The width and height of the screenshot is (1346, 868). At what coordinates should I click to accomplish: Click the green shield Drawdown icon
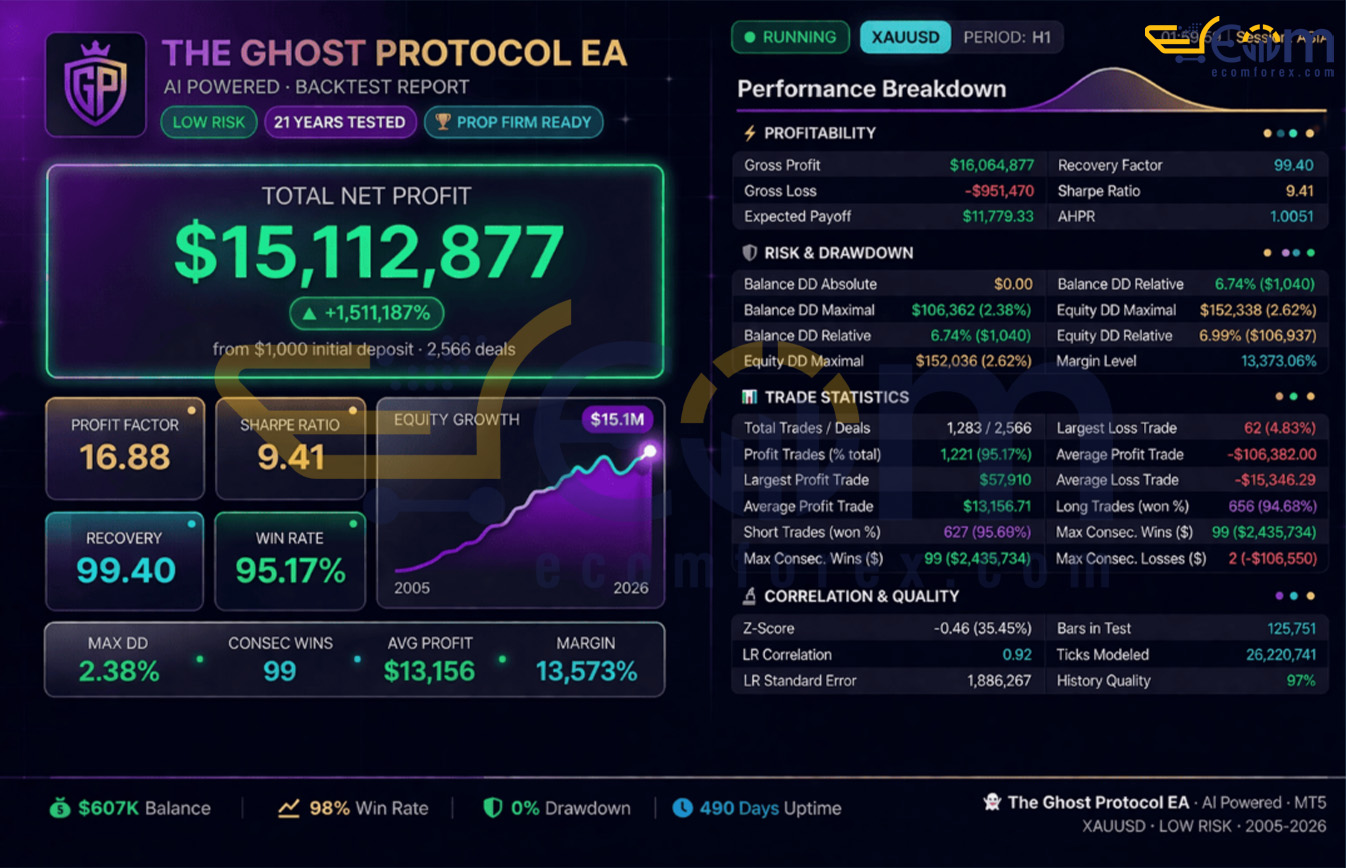[492, 808]
